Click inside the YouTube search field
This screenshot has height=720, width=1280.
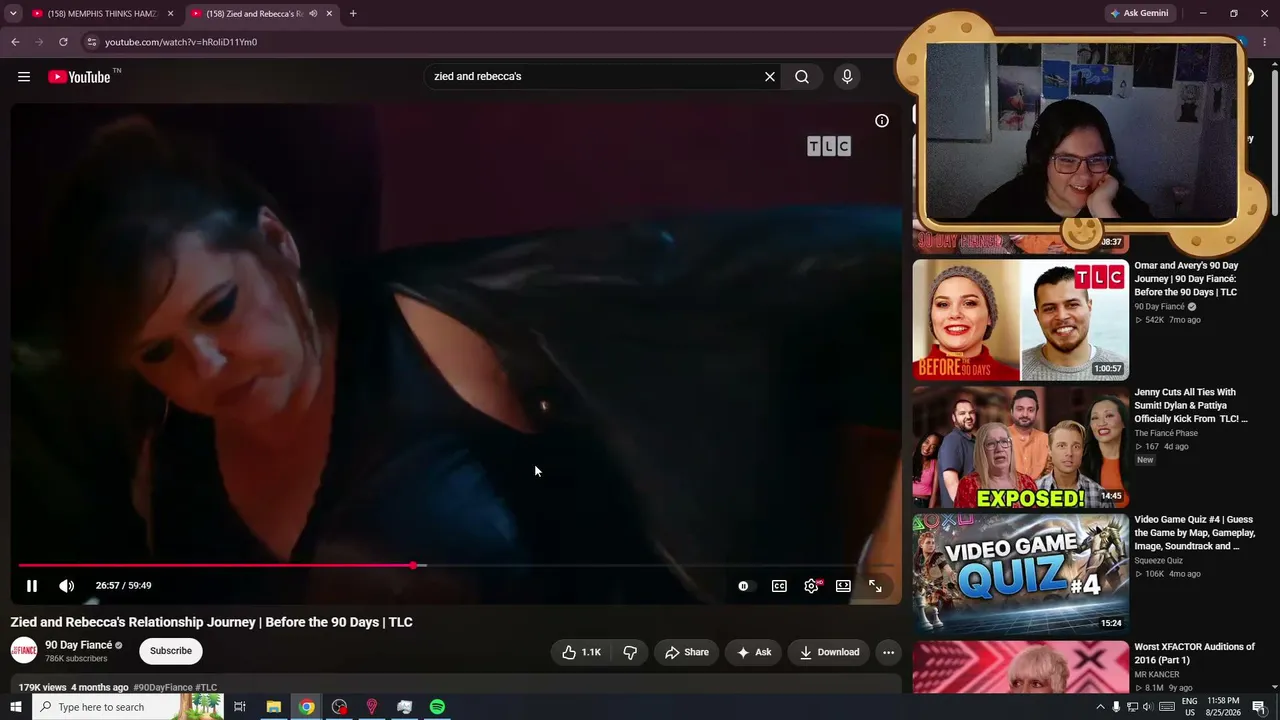[595, 77]
